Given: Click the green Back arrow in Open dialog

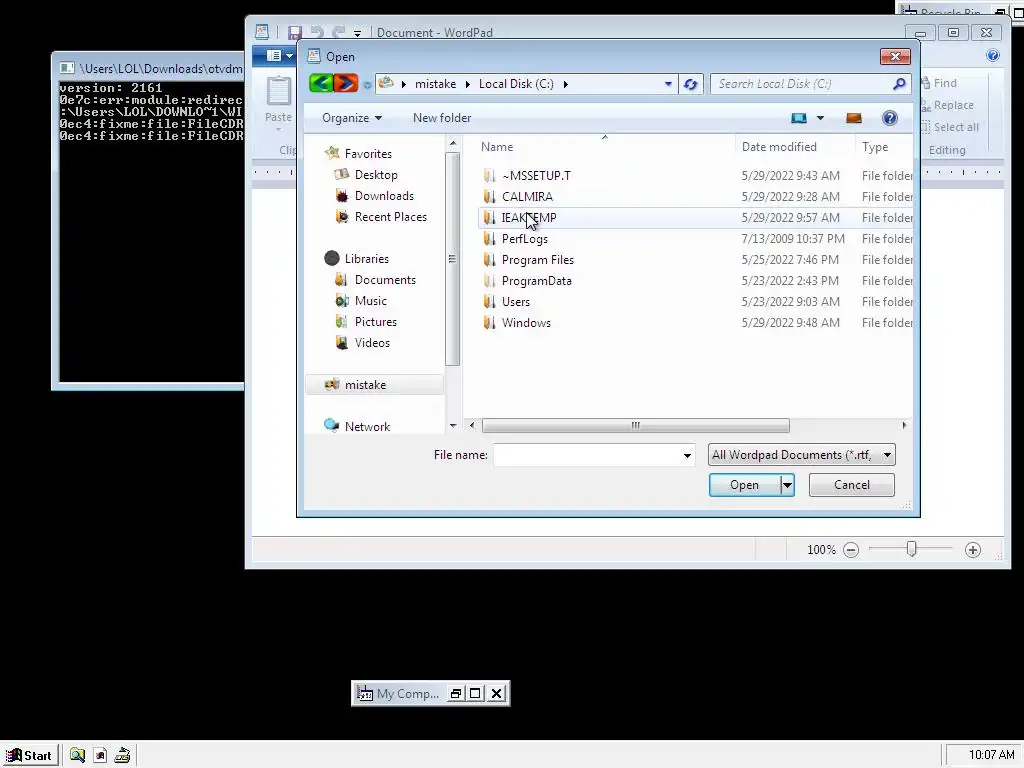Looking at the screenshot, I should [x=321, y=84].
